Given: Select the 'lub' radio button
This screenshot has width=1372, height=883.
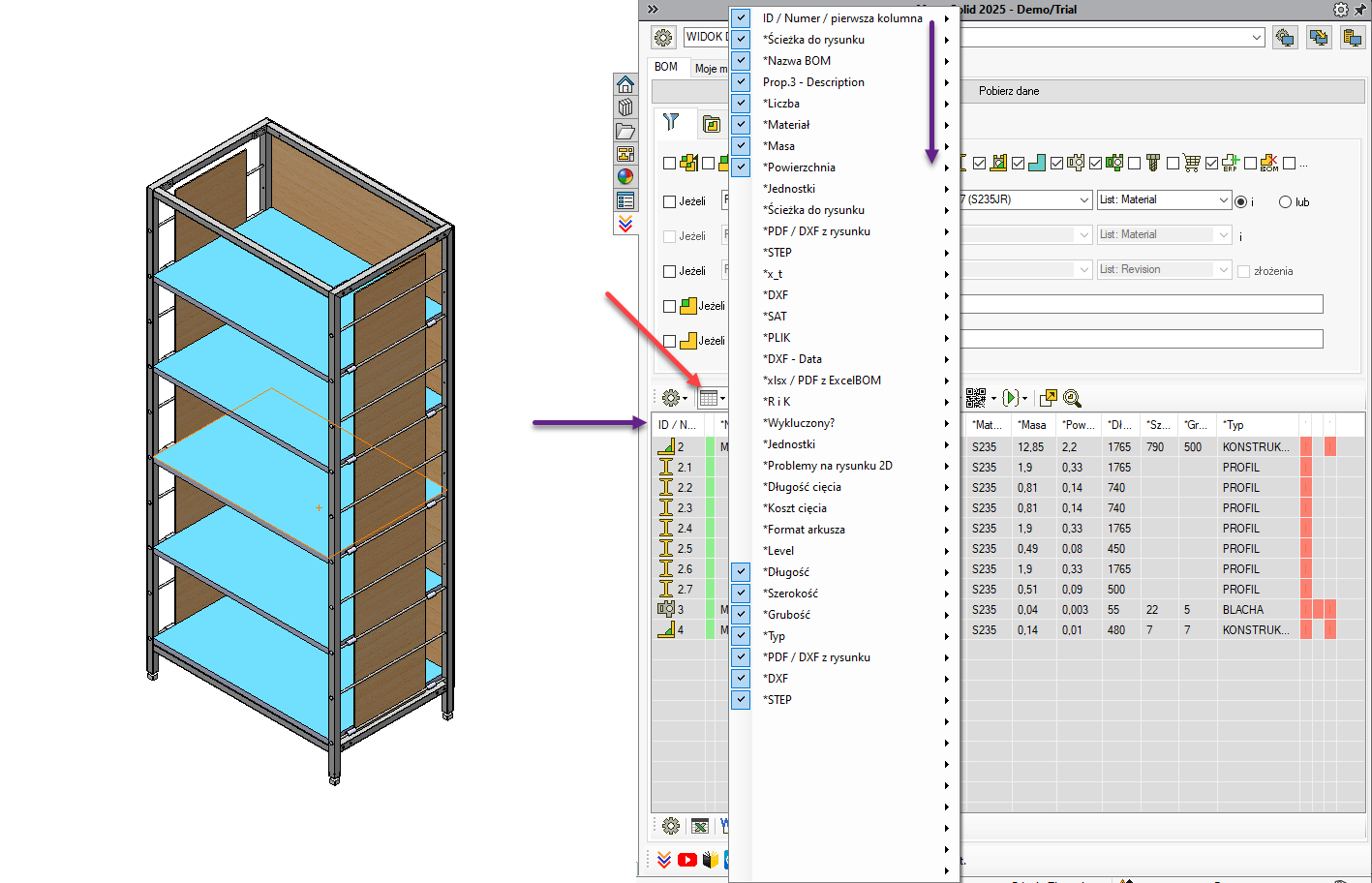Looking at the screenshot, I should [1286, 201].
